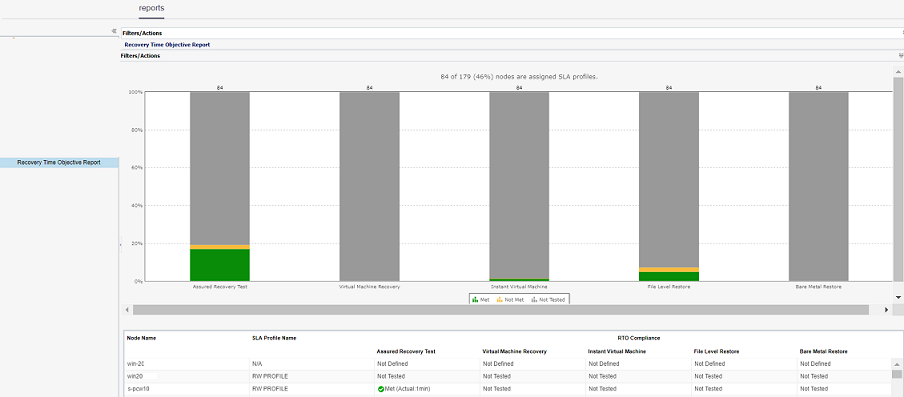The height and width of the screenshot is (397, 904).
Task: Click the horizontal scrollbar left arrow
Action: [127, 310]
